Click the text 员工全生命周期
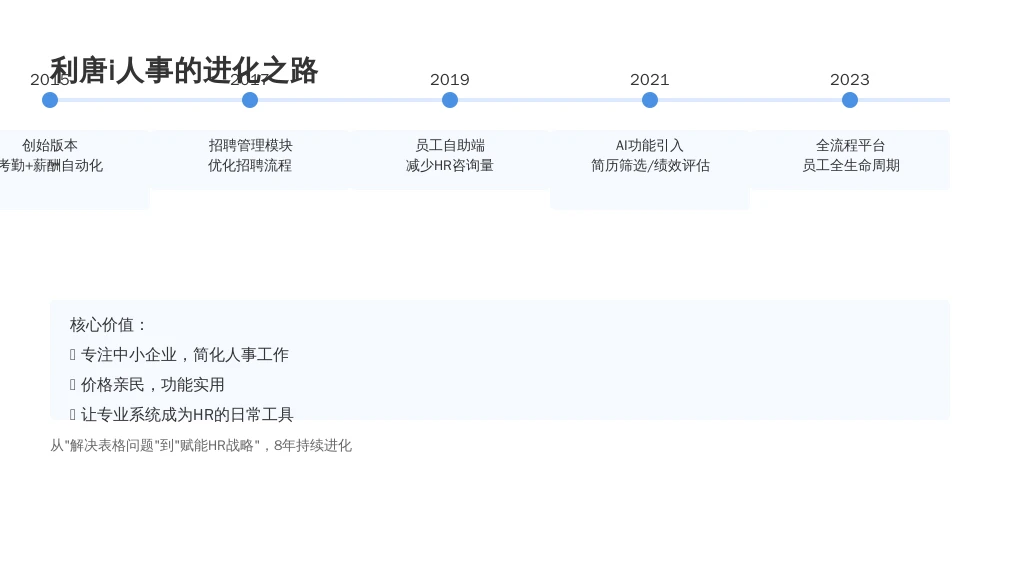The width and height of the screenshot is (1024, 576). click(851, 166)
